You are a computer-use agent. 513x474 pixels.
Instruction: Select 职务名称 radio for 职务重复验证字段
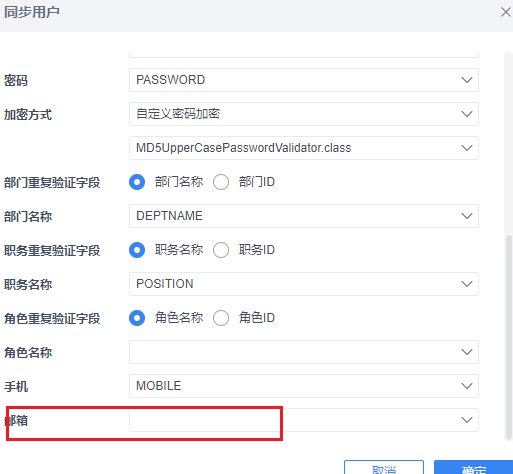137,250
